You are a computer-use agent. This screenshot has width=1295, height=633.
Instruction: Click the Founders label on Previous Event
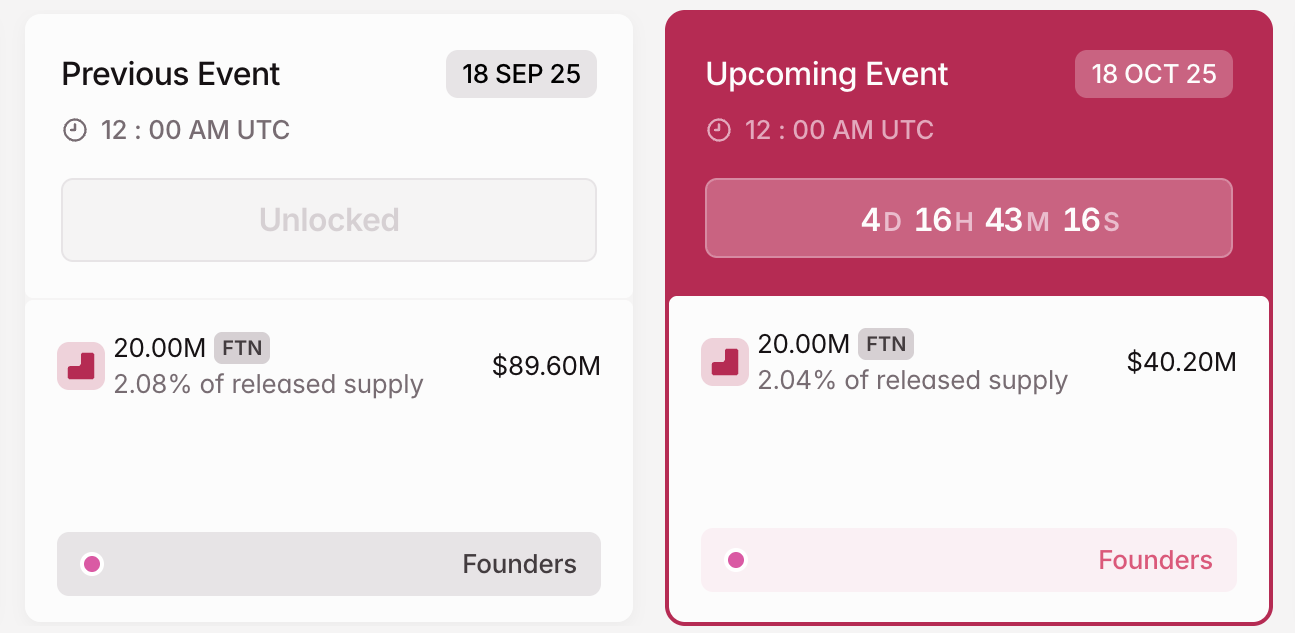coord(518,564)
